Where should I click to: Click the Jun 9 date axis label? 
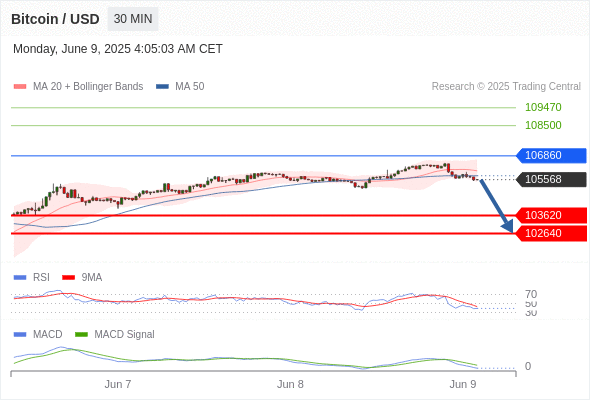click(463, 384)
